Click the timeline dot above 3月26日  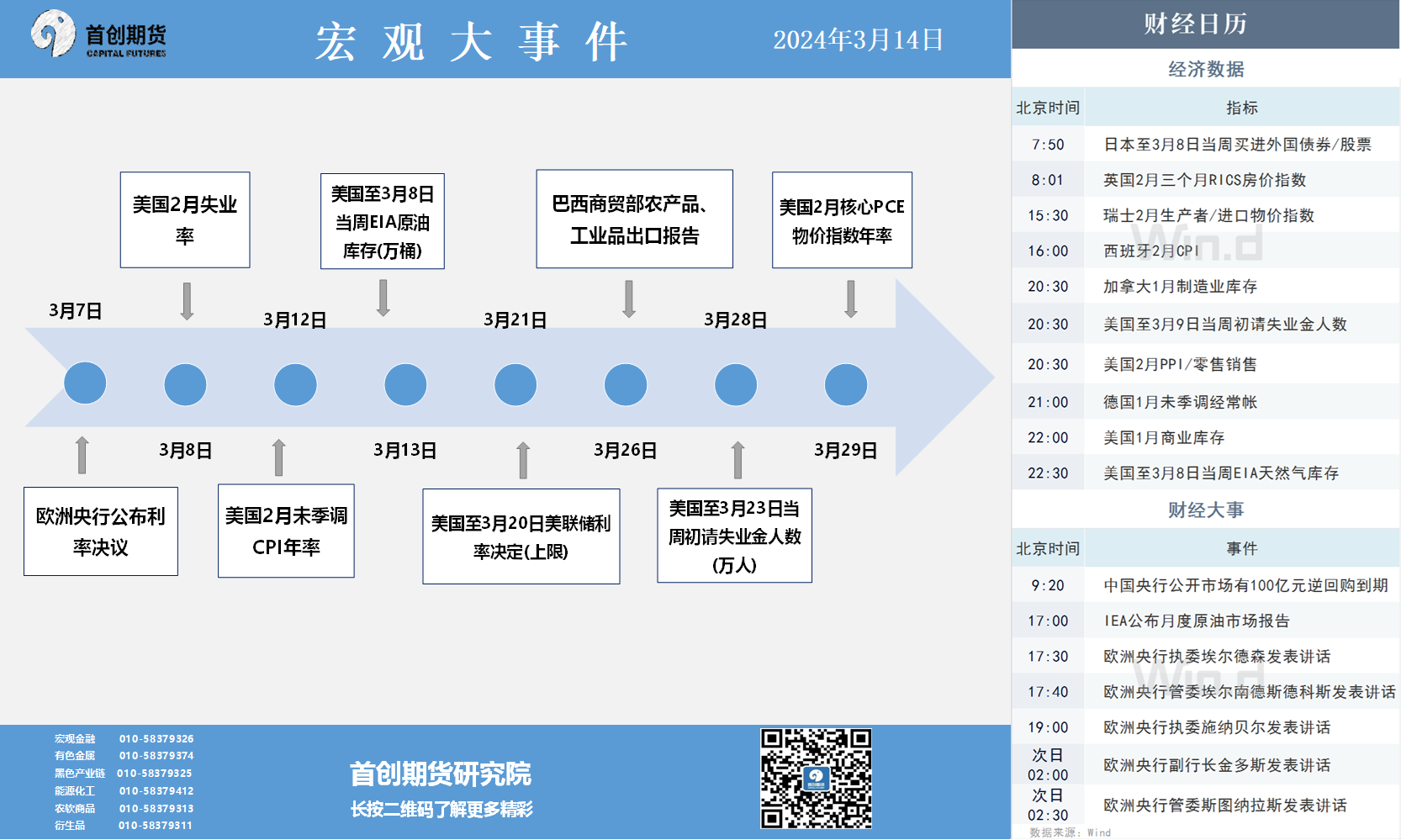tap(626, 384)
